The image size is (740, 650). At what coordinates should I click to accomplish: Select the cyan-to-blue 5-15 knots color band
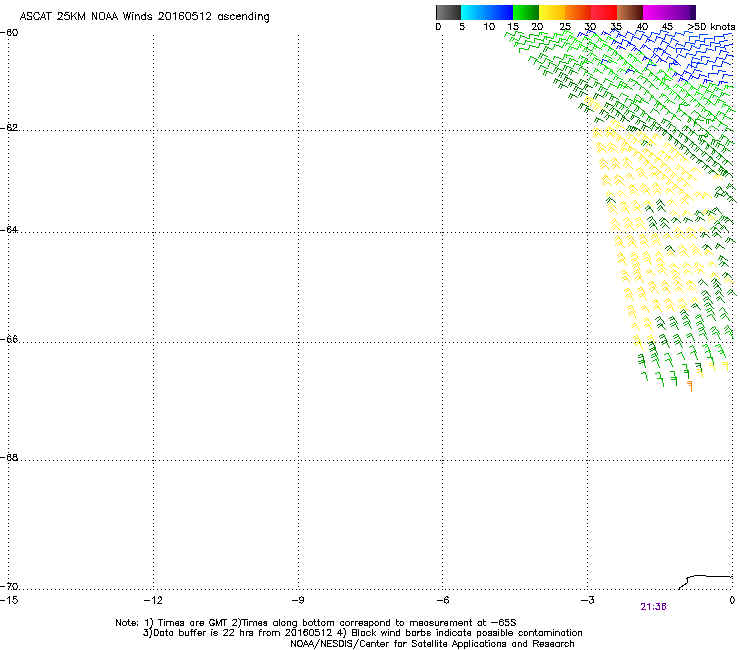tap(487, 12)
